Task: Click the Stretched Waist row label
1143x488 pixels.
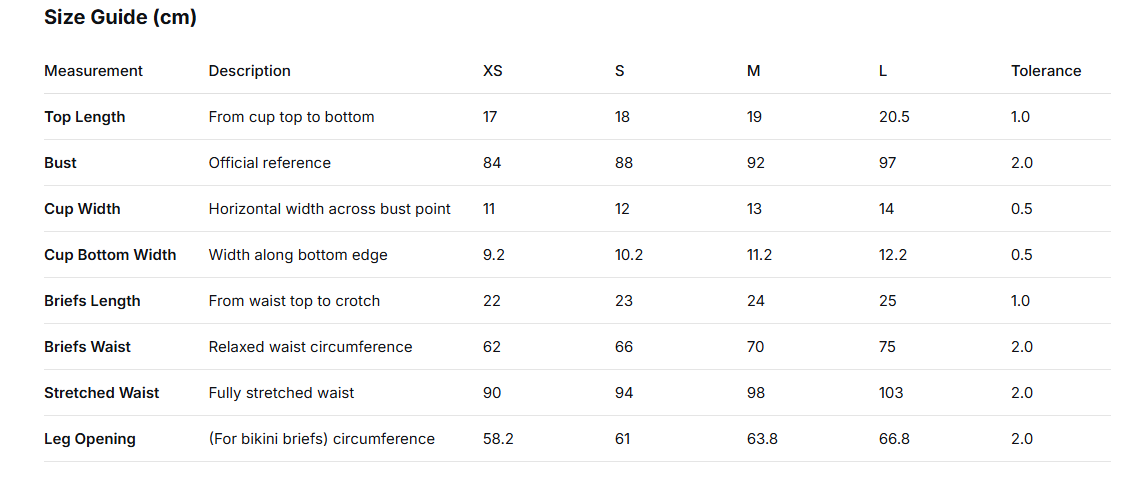Action: tap(101, 393)
